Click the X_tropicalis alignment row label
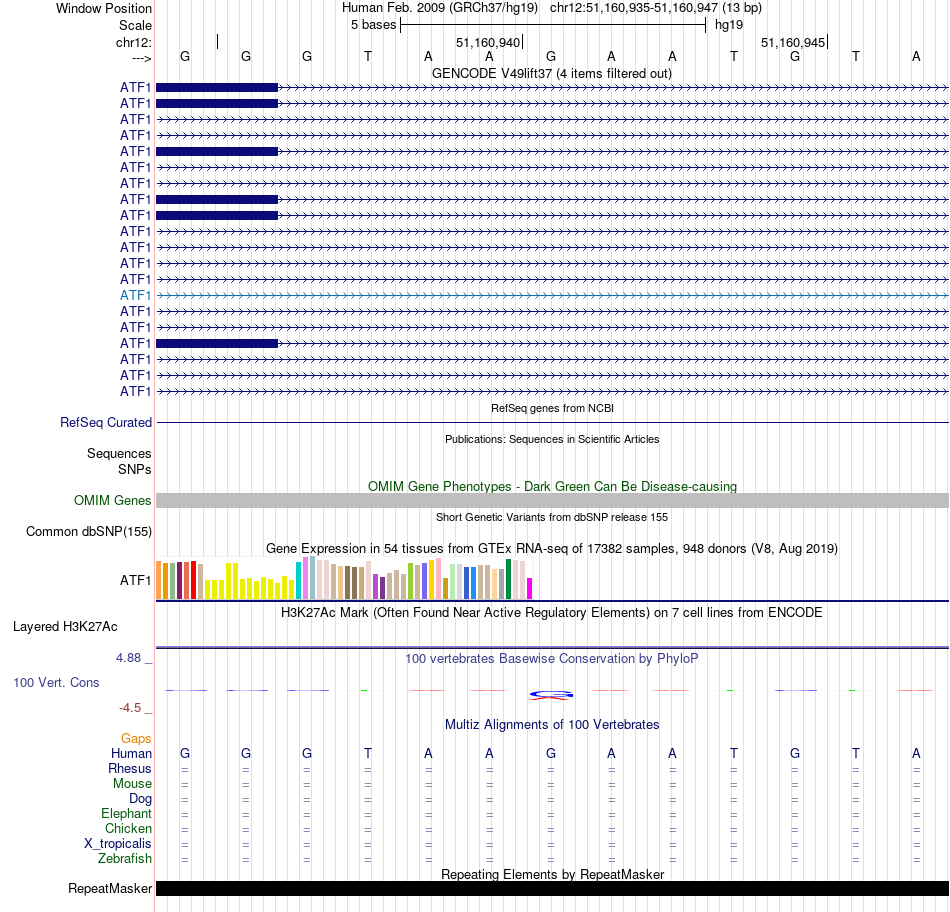 [118, 844]
